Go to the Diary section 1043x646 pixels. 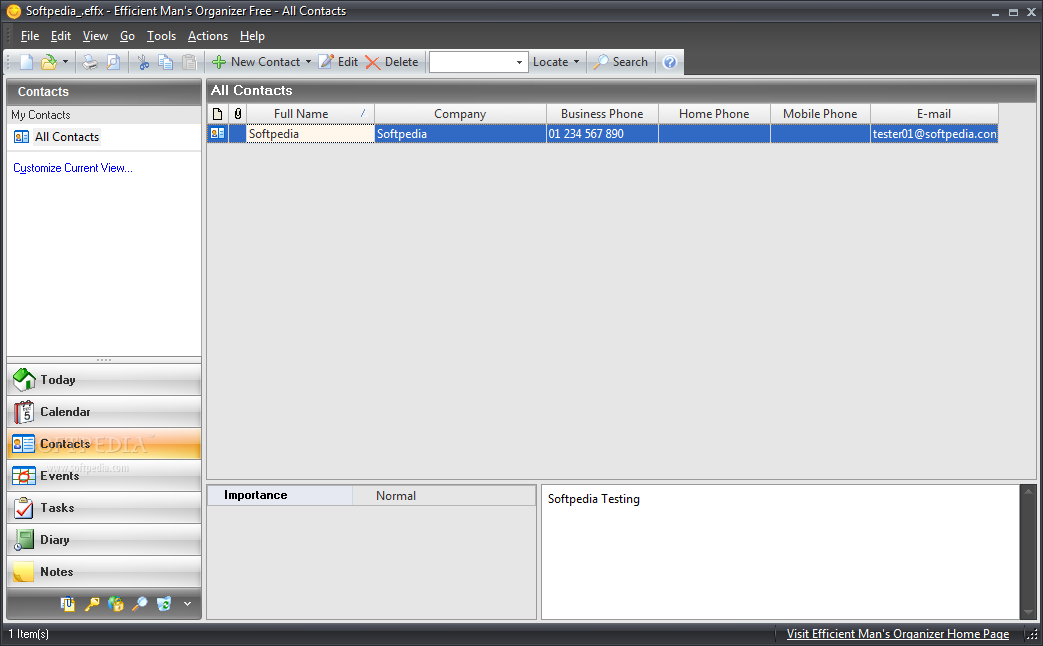(x=104, y=540)
